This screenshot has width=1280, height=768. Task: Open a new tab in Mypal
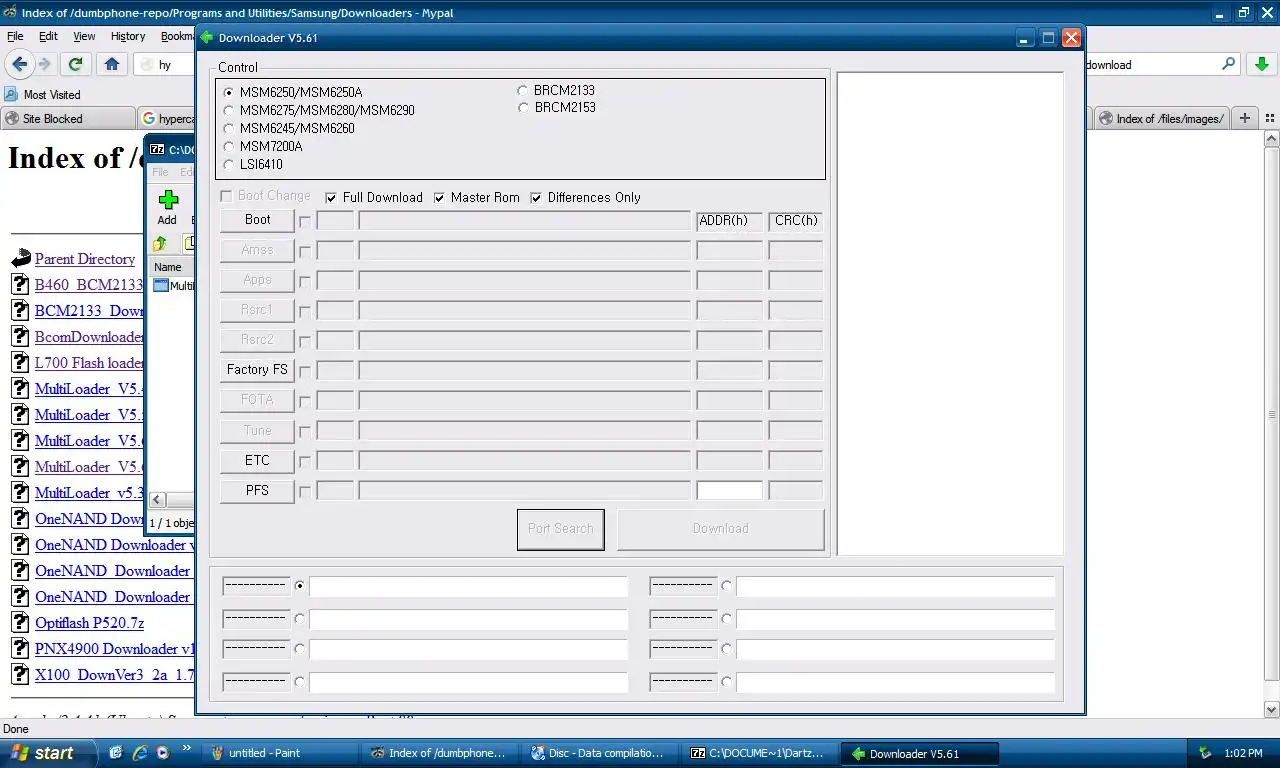point(1245,118)
